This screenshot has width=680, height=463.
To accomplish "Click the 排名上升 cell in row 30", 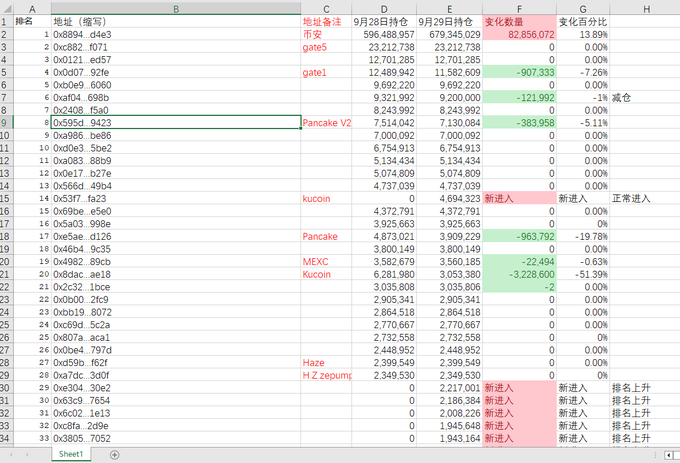I will (x=645, y=388).
